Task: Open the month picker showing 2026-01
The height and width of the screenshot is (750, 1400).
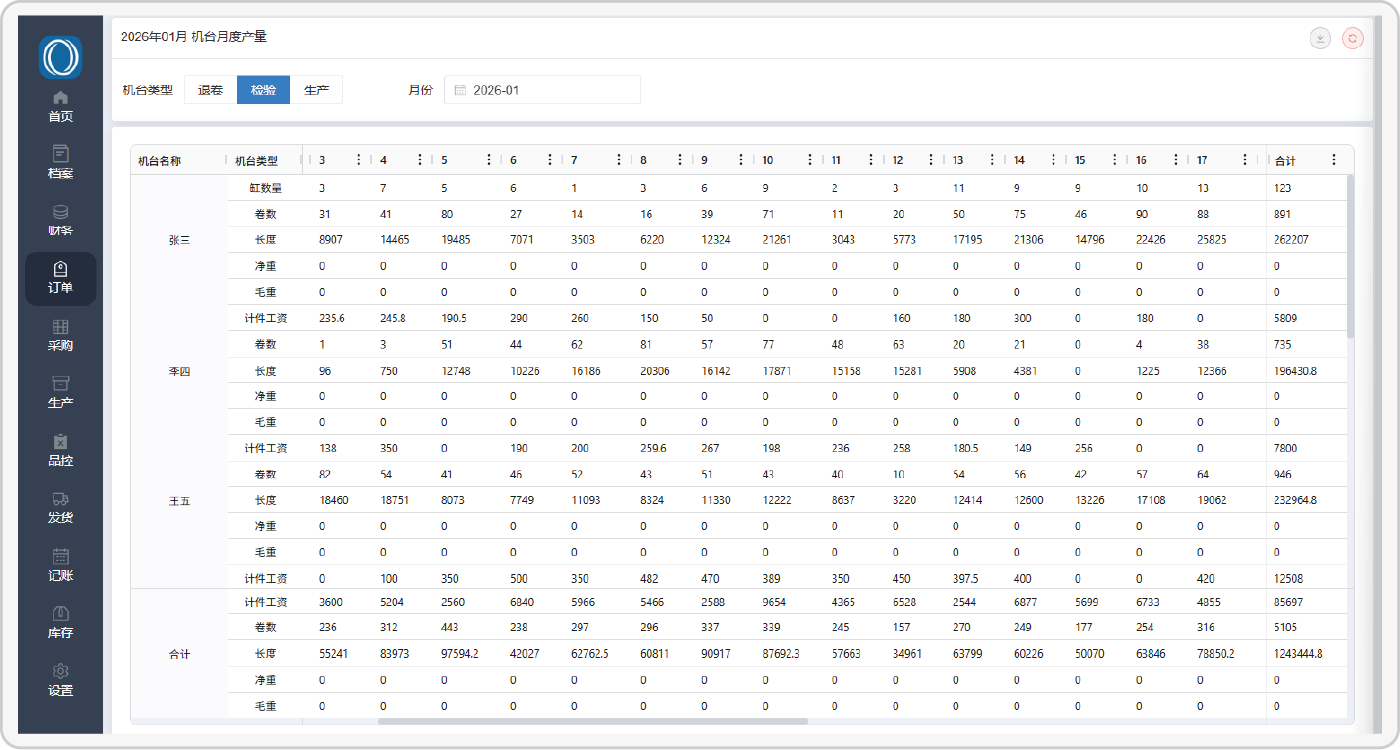Action: [542, 90]
